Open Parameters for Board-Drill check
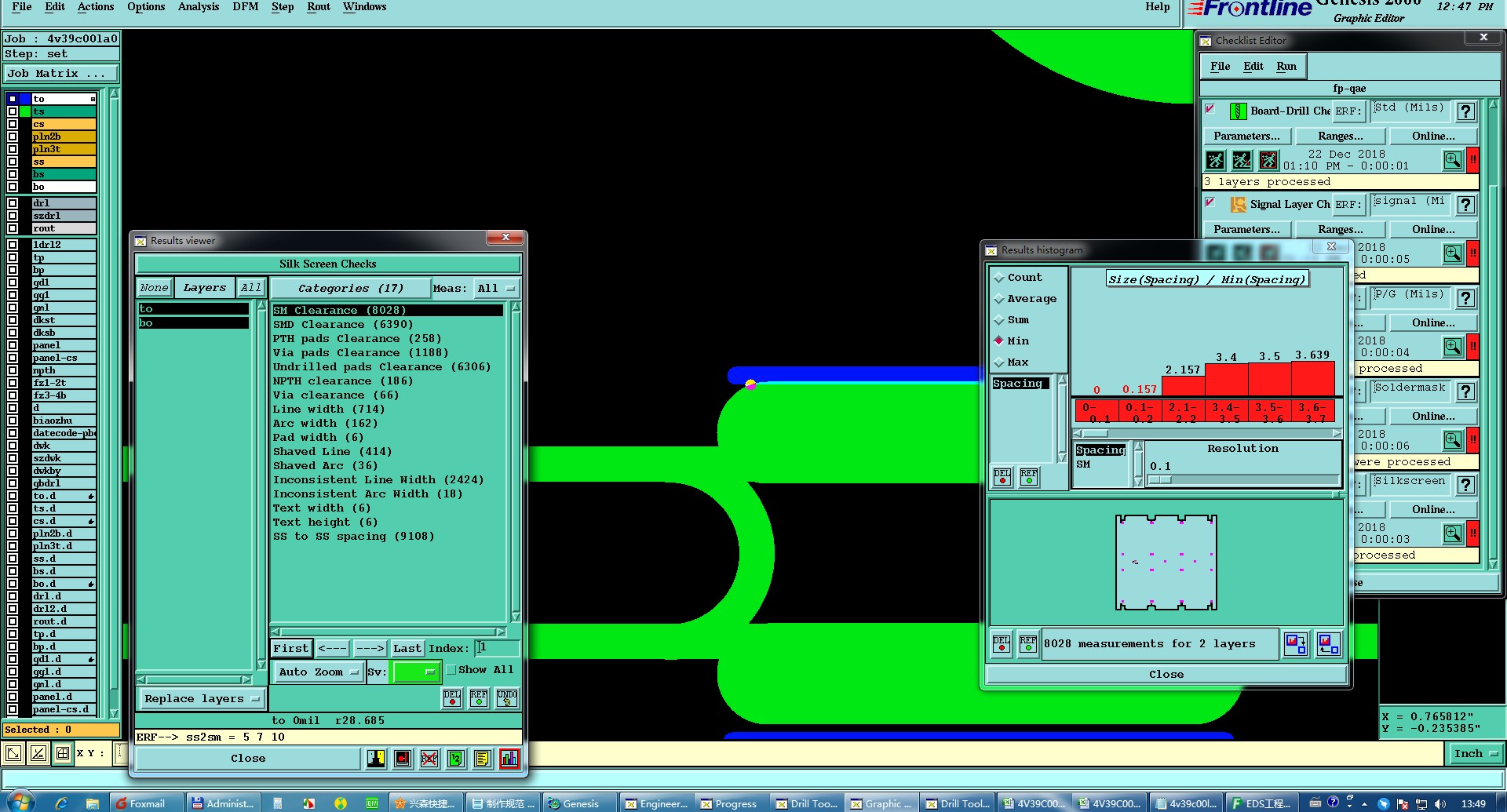This screenshot has width=1507, height=812. (1246, 137)
